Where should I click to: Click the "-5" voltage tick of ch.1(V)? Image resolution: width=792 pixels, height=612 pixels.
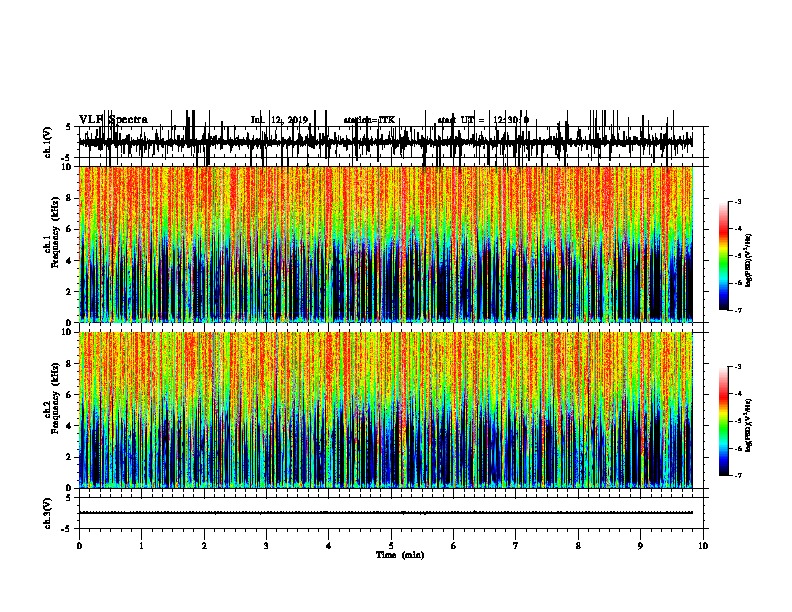point(68,158)
